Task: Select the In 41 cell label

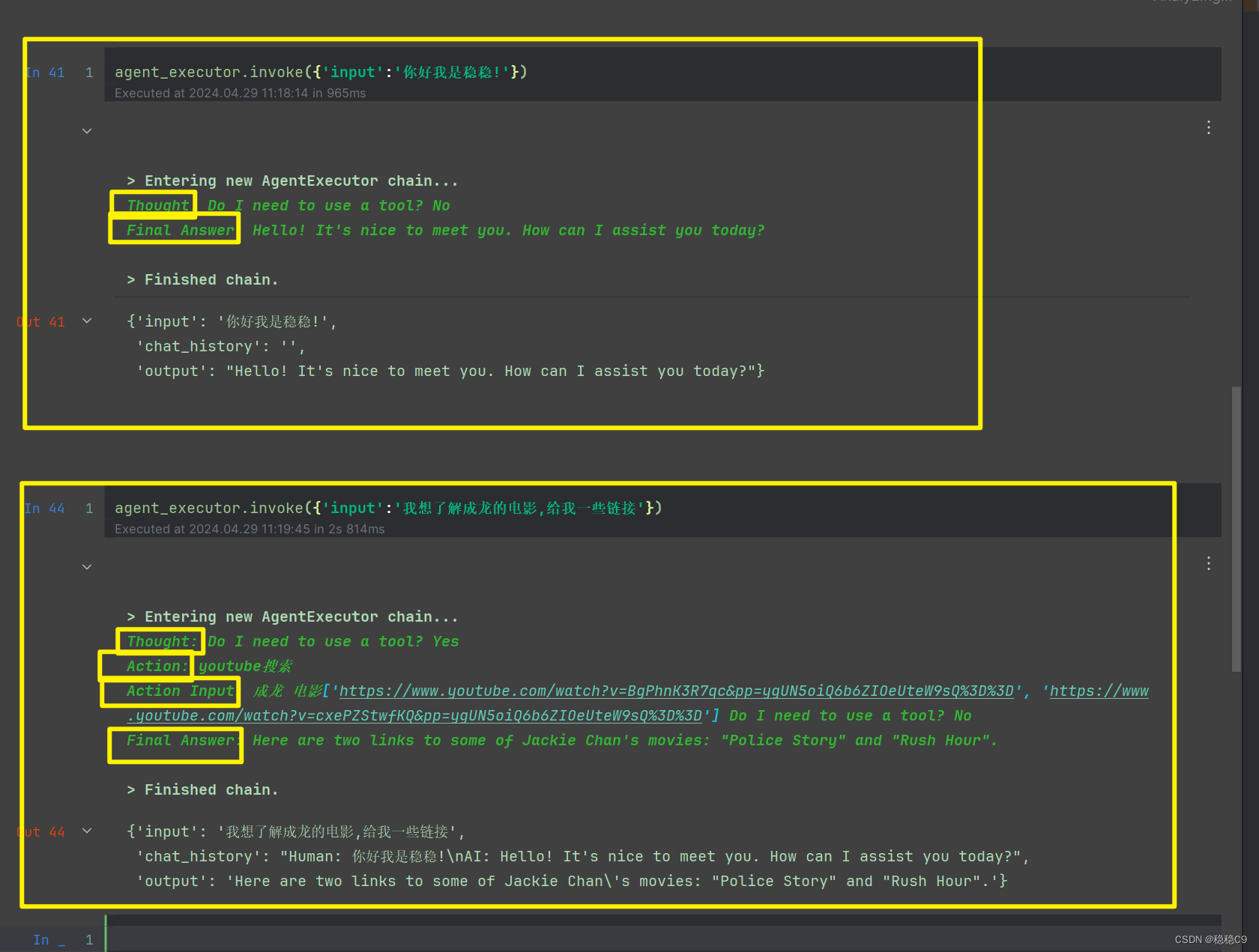Action: (x=45, y=73)
